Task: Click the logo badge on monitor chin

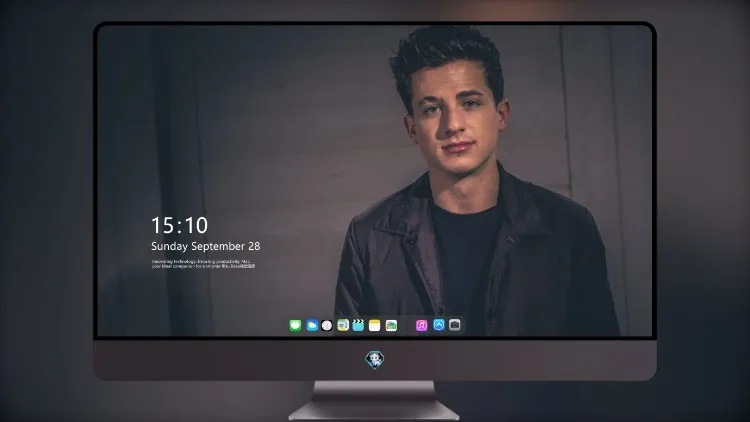Action: (375, 360)
